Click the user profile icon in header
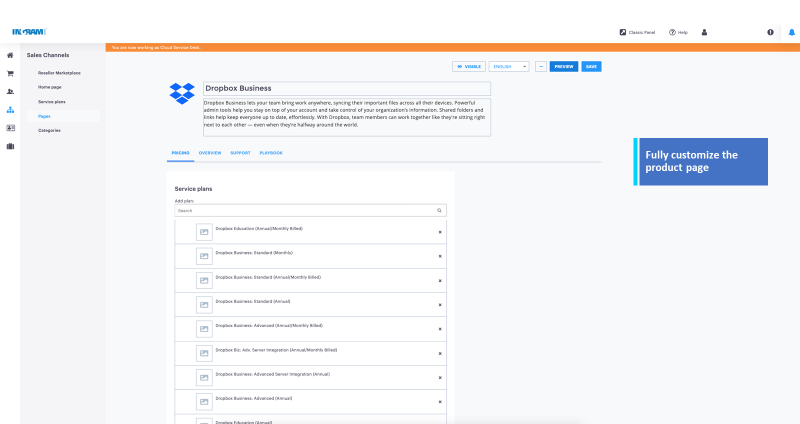800x424 pixels. pyautogui.click(x=704, y=32)
